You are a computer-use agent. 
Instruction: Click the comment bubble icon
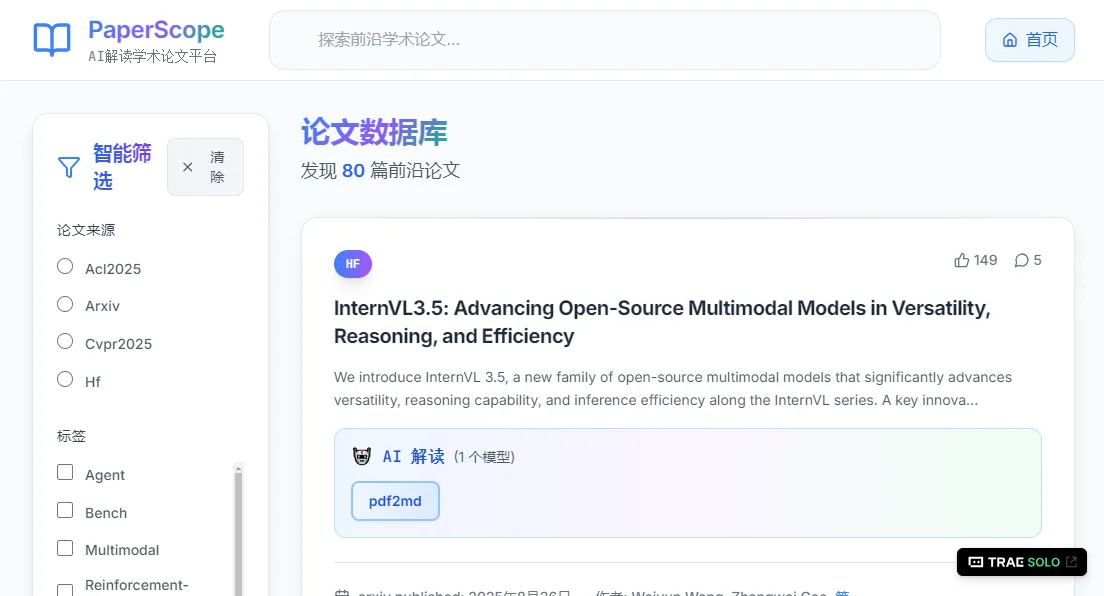1021,260
